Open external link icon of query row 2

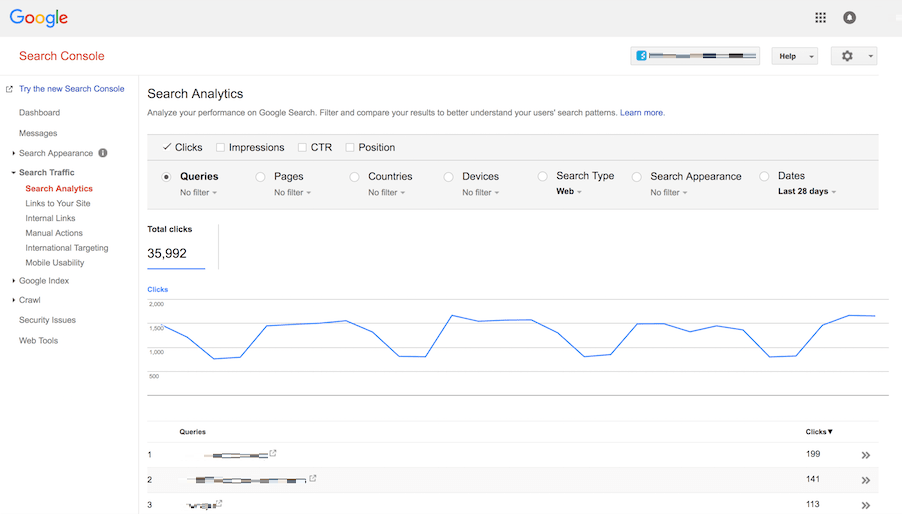click(312, 478)
